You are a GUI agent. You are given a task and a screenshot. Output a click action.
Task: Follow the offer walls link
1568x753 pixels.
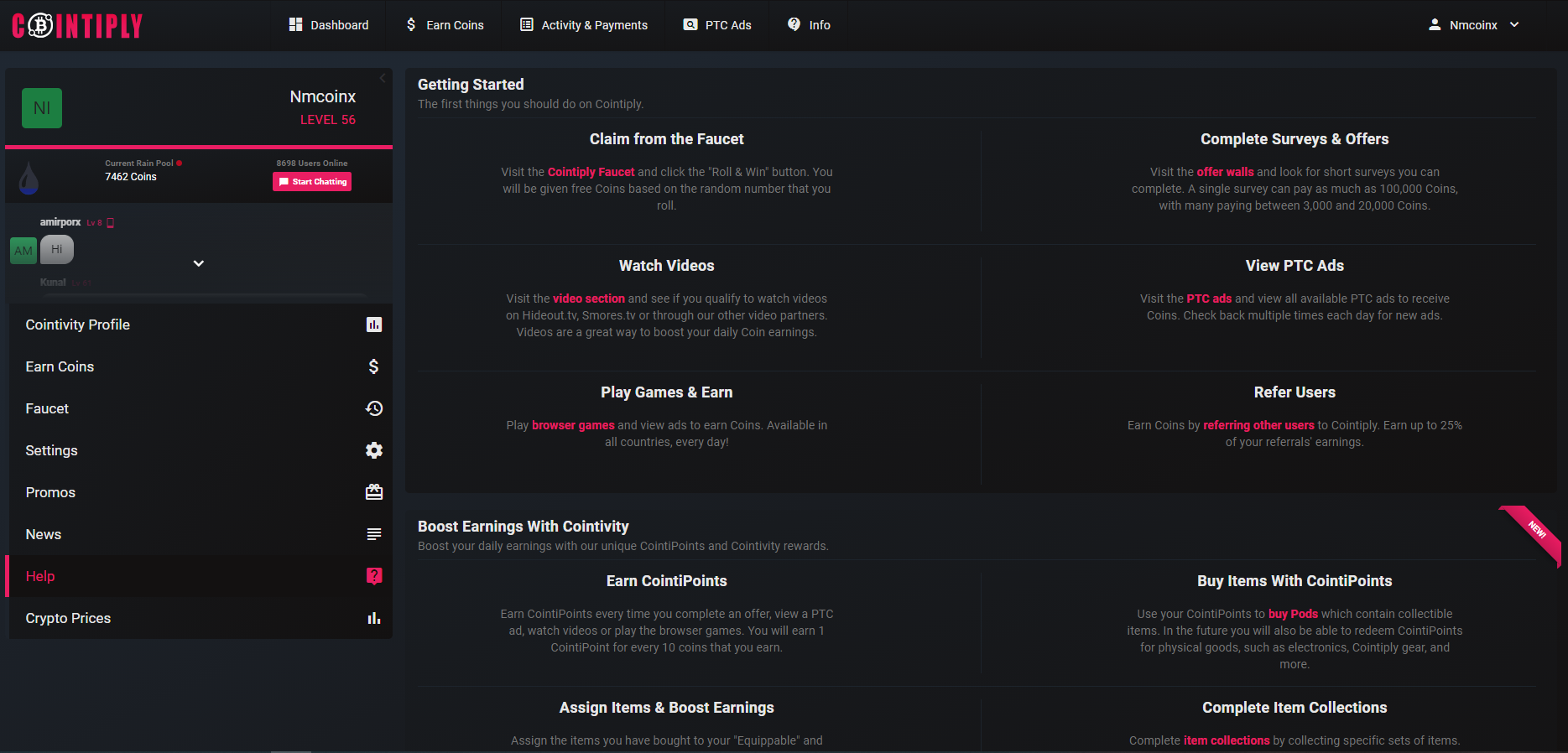click(x=1225, y=172)
